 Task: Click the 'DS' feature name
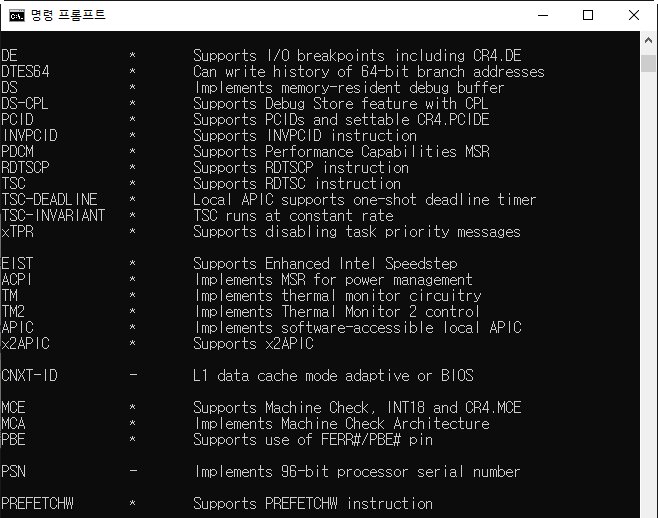[9, 87]
